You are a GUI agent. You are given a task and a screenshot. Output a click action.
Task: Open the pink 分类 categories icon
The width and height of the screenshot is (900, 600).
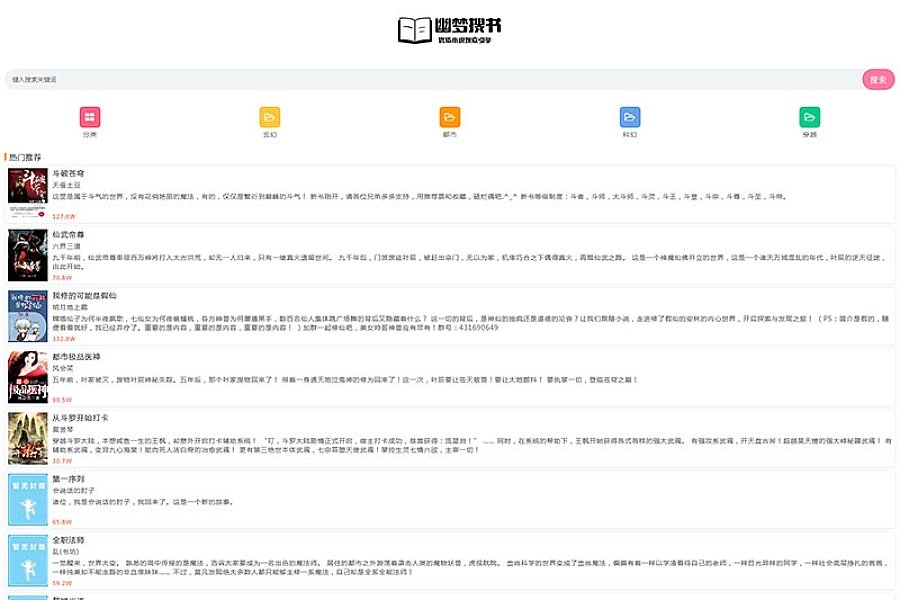click(x=90, y=117)
